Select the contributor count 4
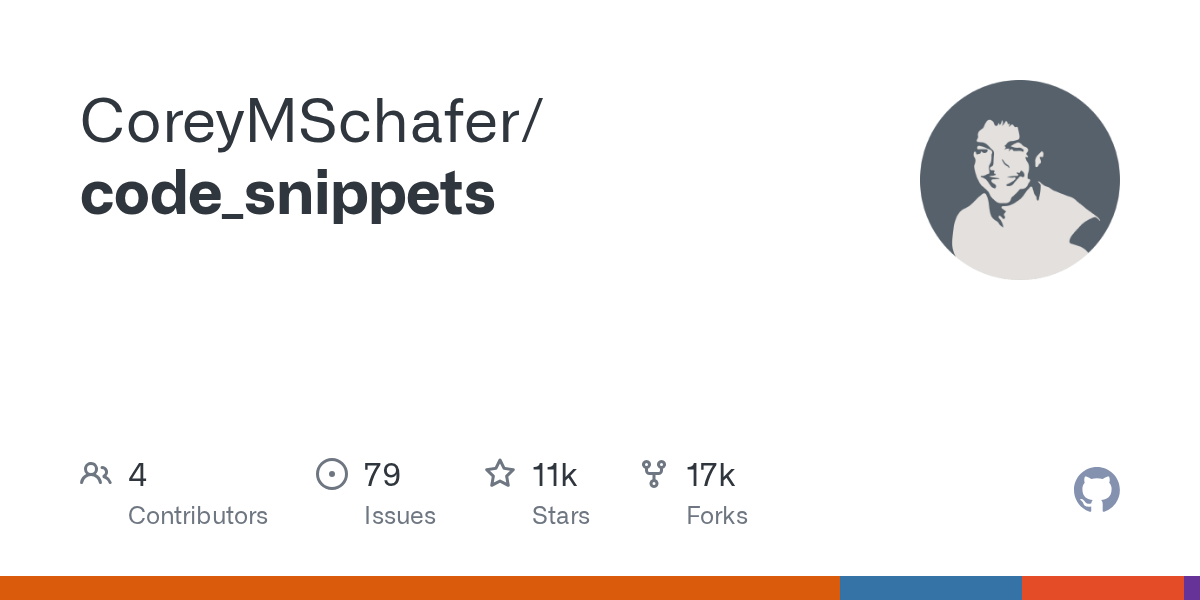 click(138, 475)
